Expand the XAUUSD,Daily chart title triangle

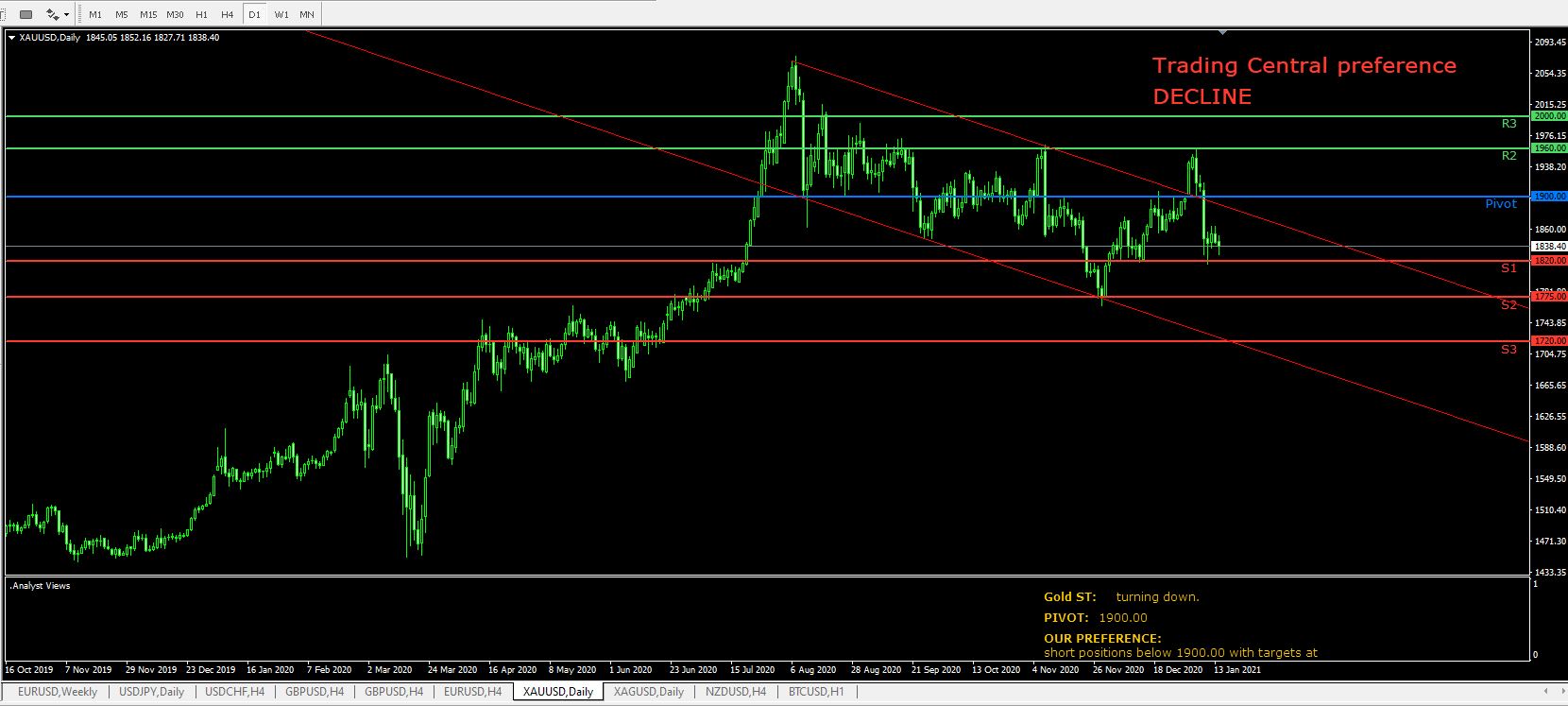click(x=12, y=38)
